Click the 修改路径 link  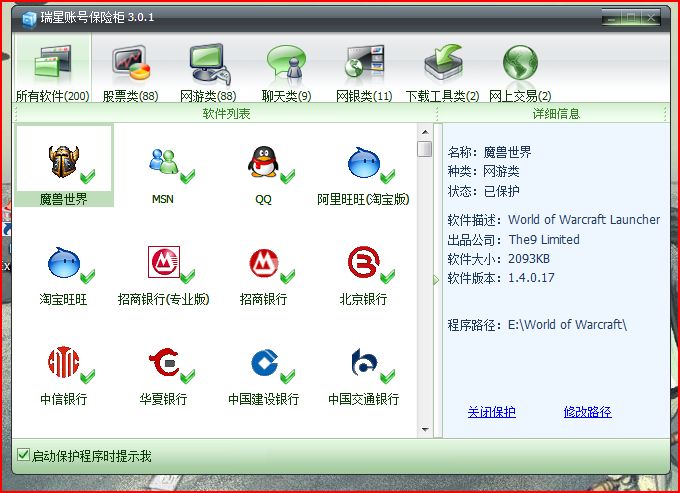(588, 411)
